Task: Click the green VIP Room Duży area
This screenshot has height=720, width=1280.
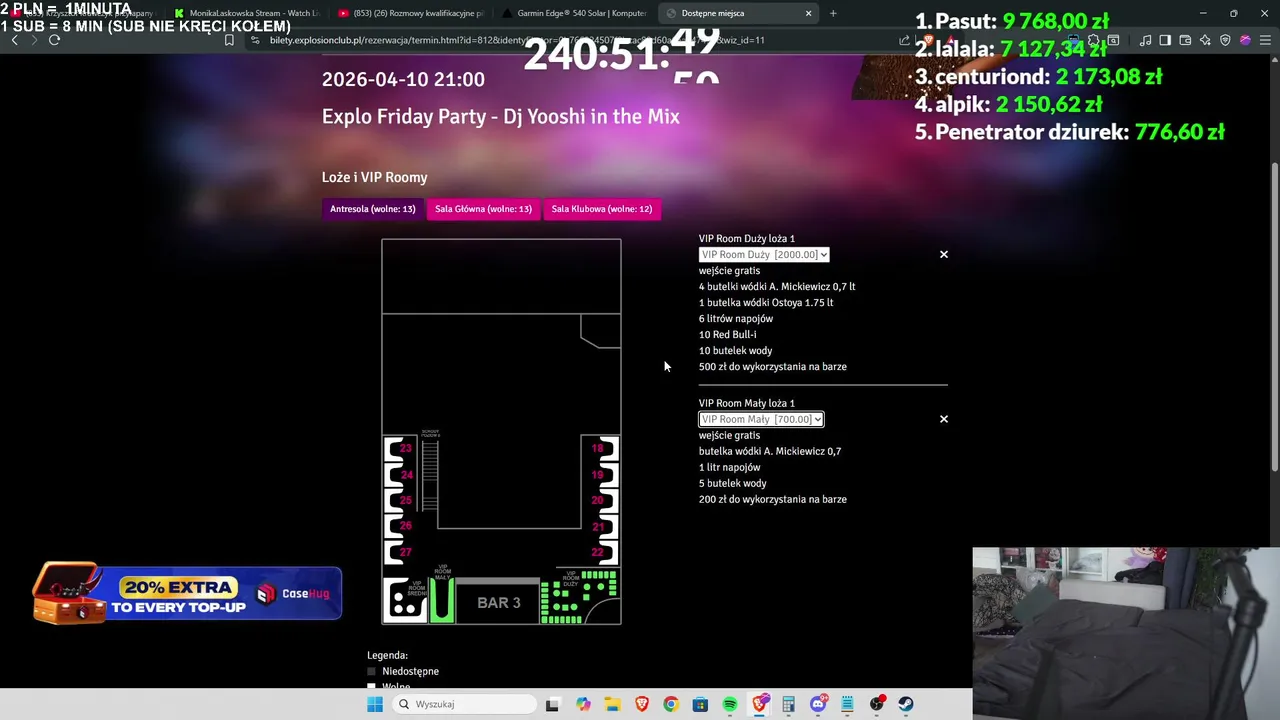Action: coord(579,597)
